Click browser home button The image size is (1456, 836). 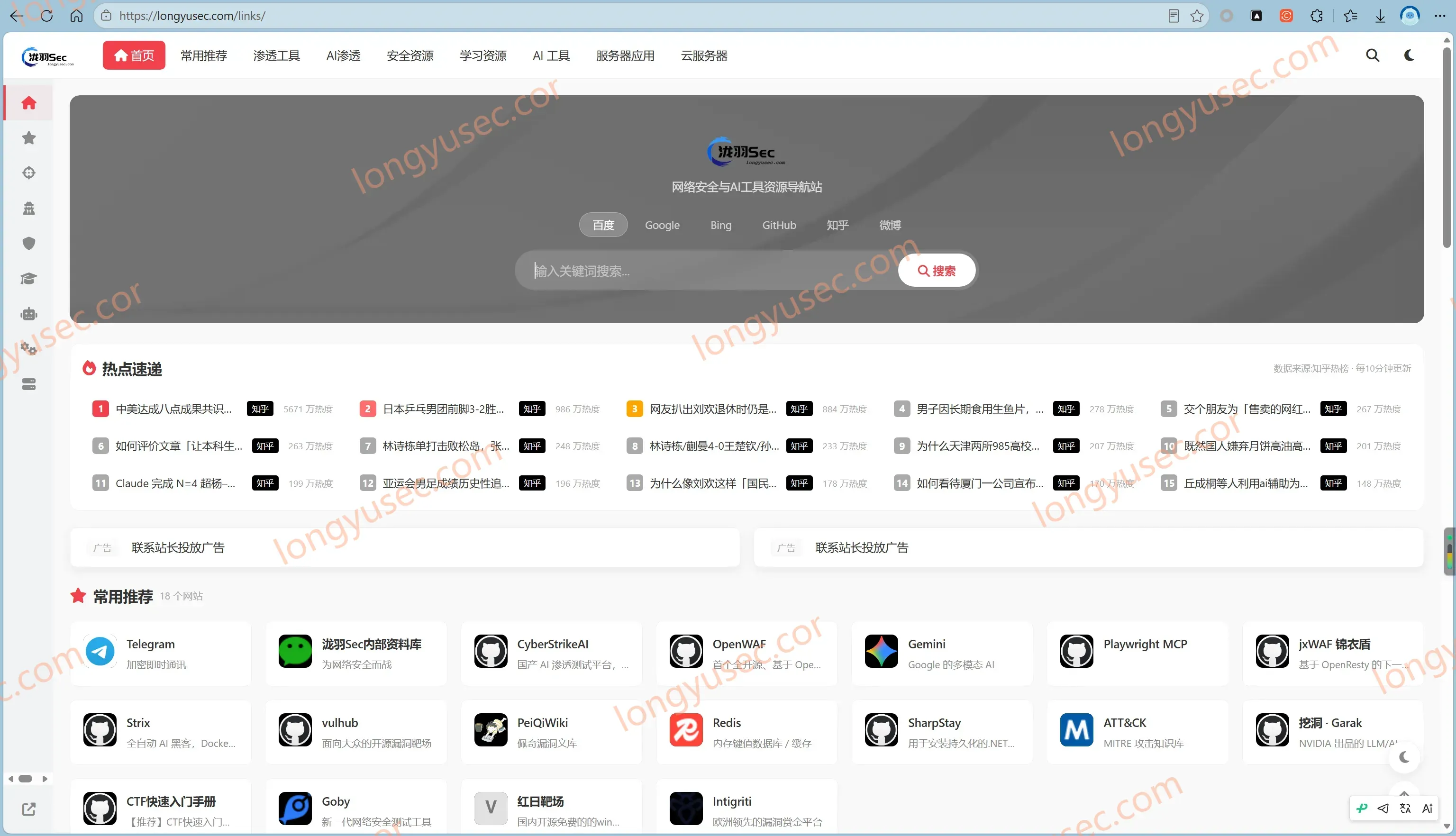tap(76, 16)
